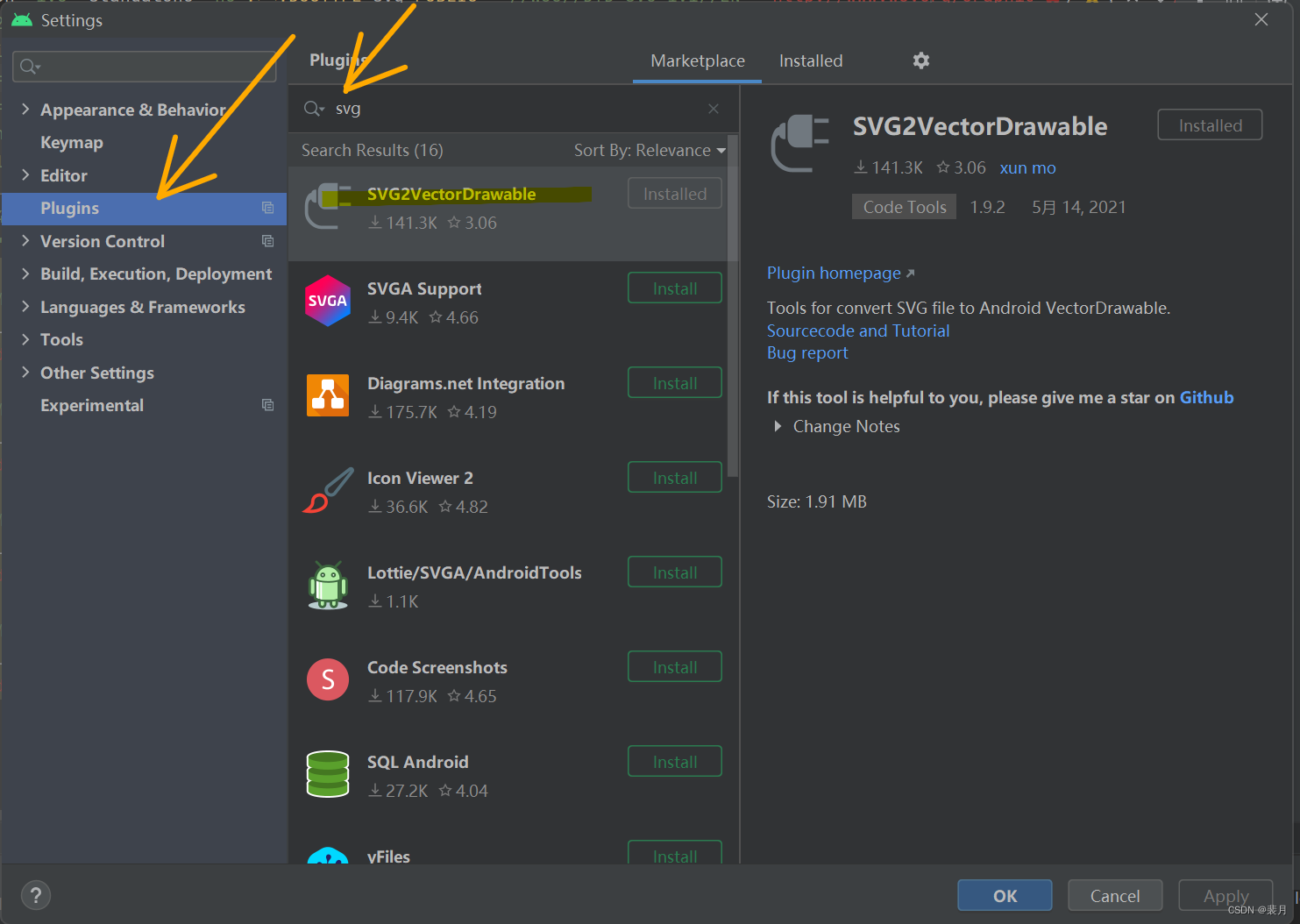Click the Android Studio Settings logo
1300x924 pixels.
pos(22,19)
